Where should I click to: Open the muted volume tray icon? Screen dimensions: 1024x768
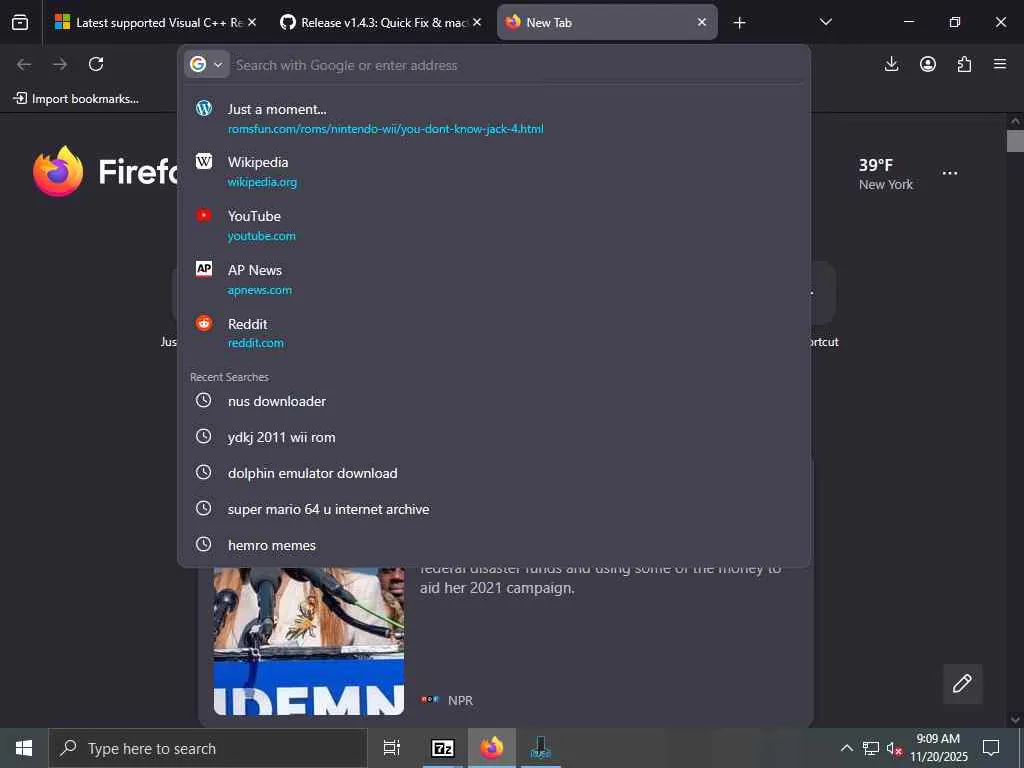click(x=894, y=748)
